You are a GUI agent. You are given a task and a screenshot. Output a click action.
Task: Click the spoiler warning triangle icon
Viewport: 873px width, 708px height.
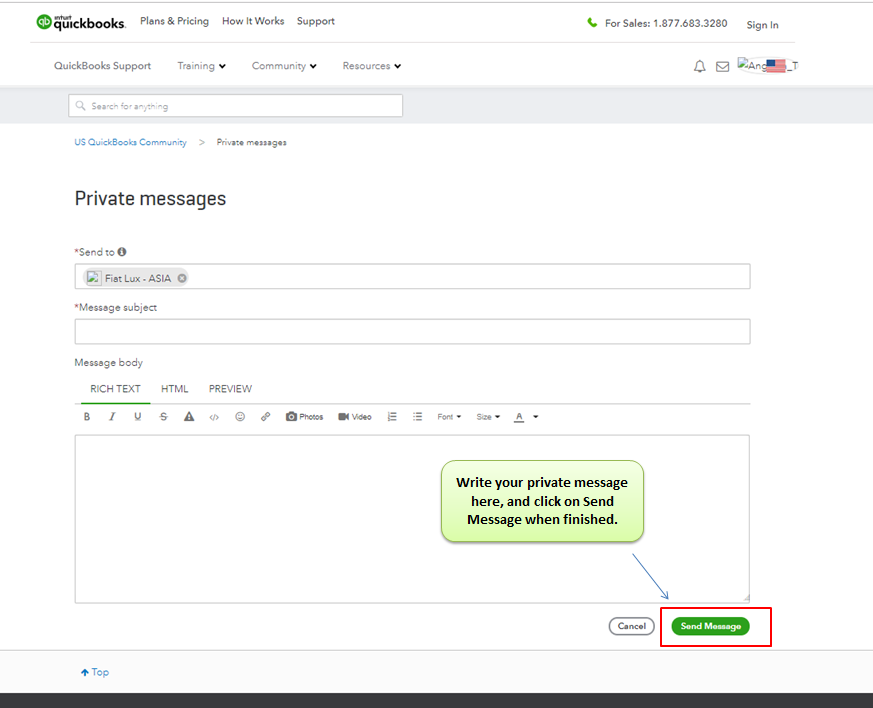tap(189, 417)
